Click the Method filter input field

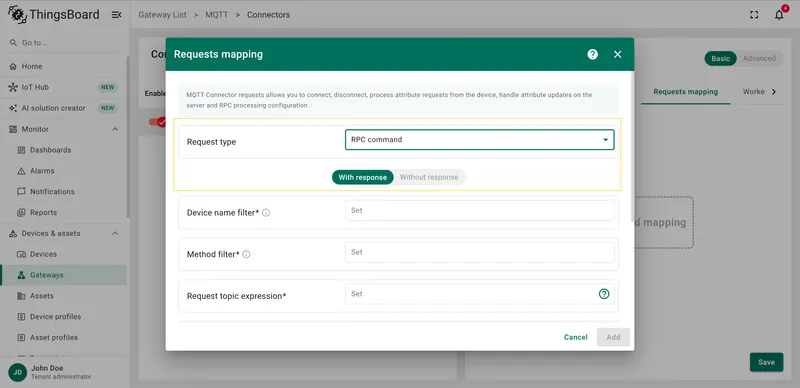pyautogui.click(x=480, y=252)
